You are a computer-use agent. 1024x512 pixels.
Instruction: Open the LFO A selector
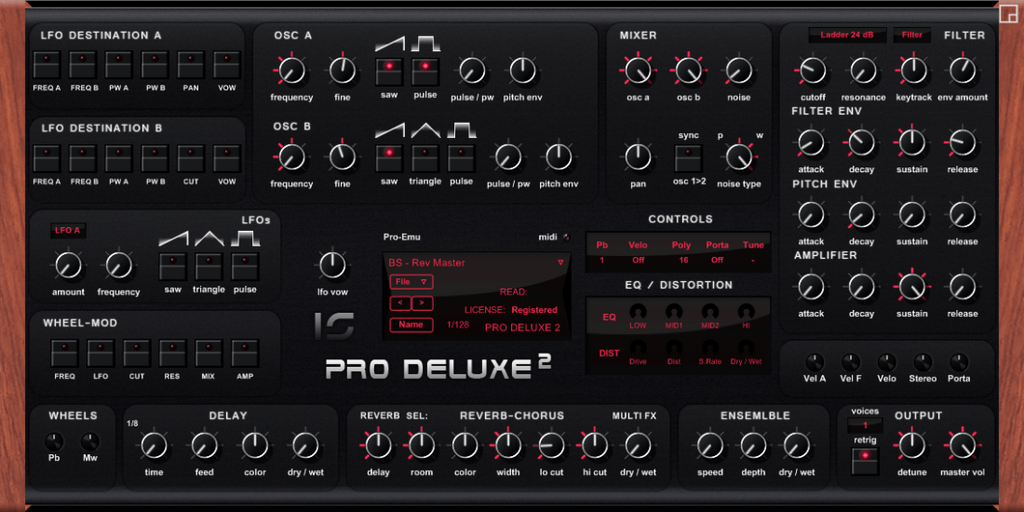(68, 231)
